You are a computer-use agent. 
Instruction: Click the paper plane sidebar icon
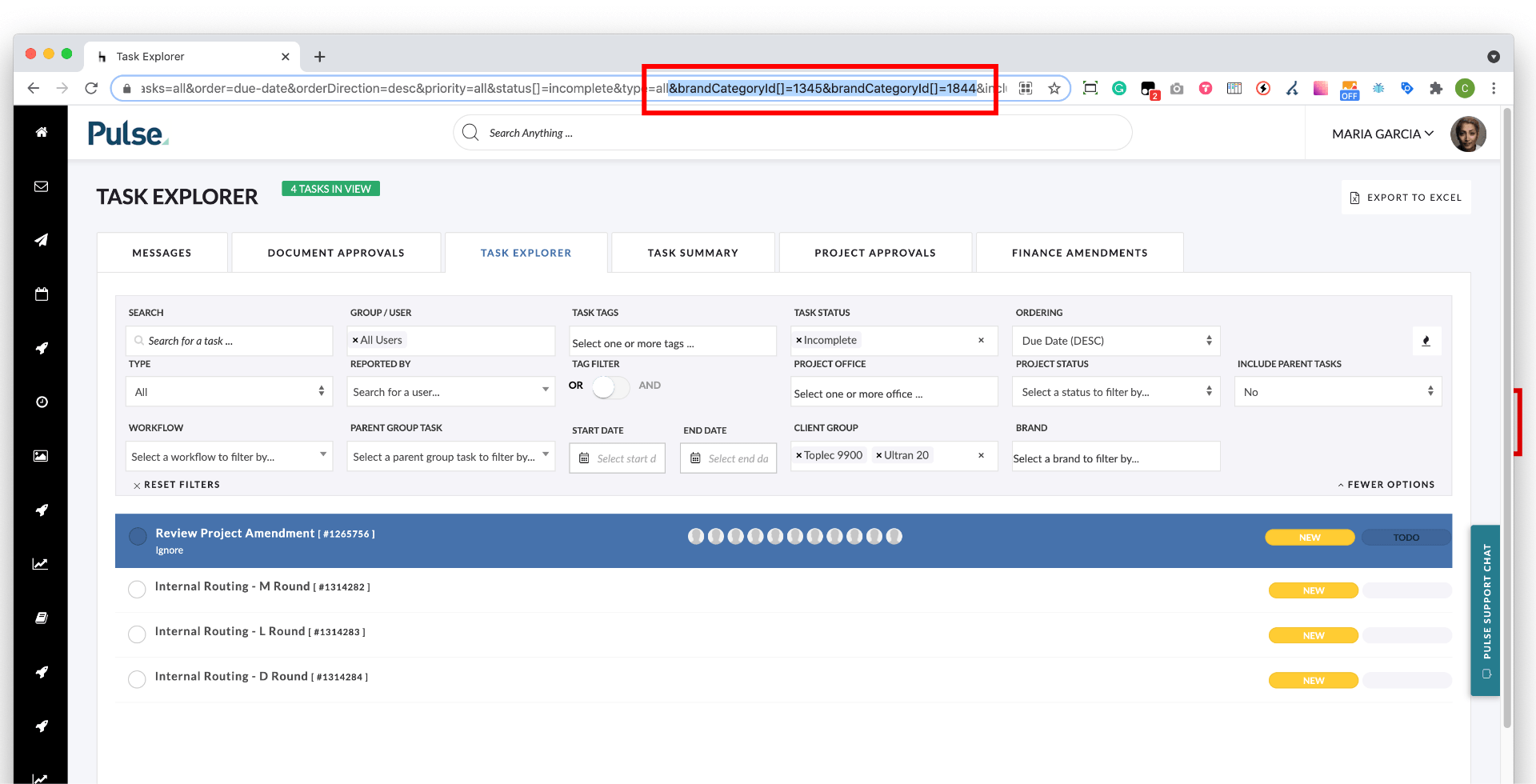point(42,240)
